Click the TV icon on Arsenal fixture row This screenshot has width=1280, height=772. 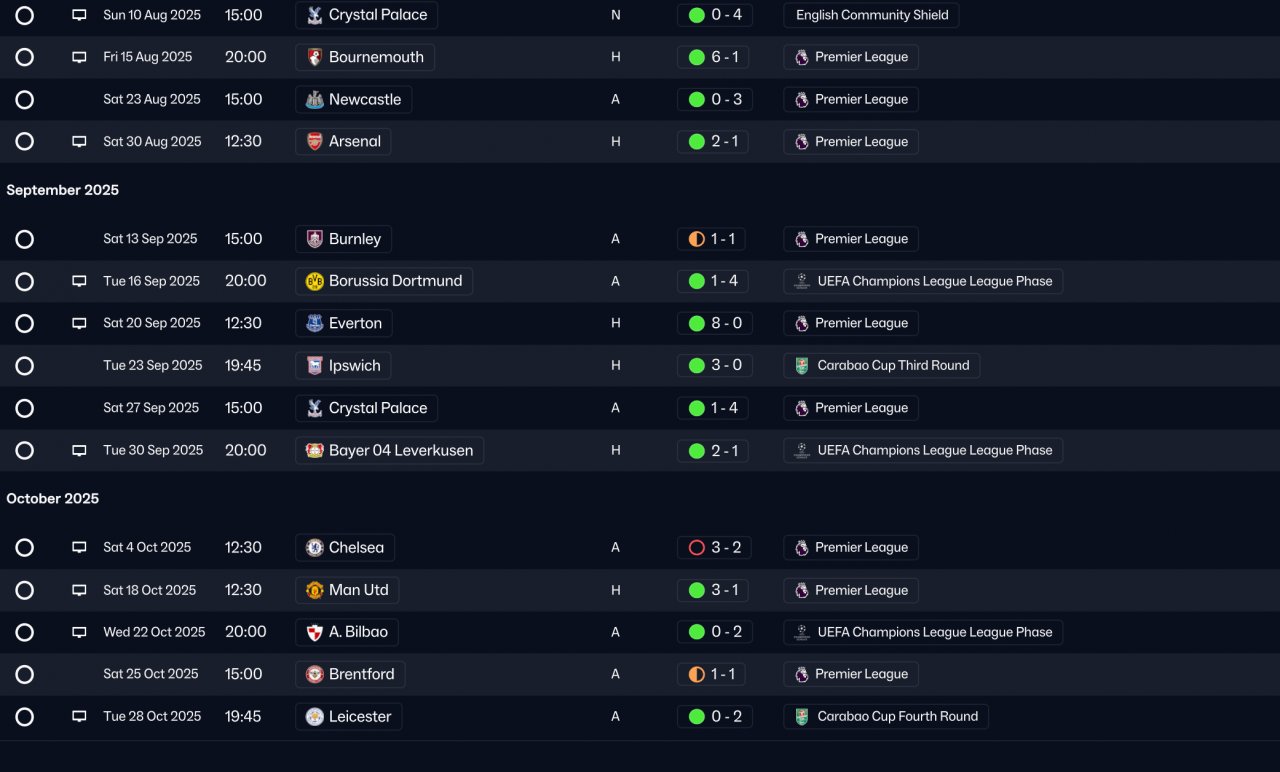(x=79, y=142)
